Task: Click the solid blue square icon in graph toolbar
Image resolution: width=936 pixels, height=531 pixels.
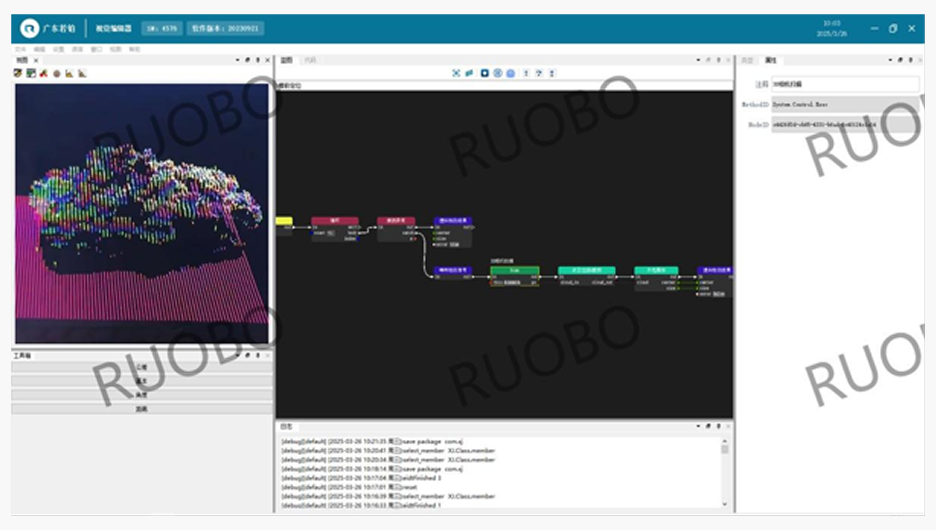Action: (485, 73)
